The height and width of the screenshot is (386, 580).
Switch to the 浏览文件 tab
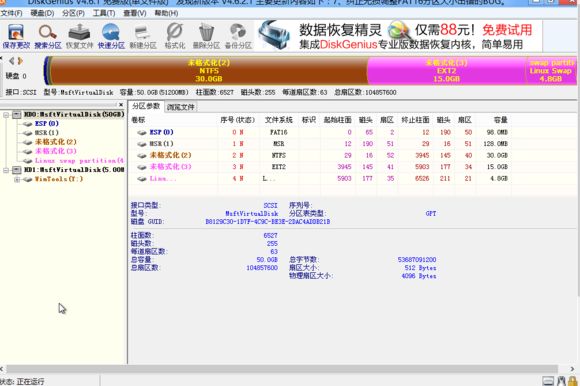(x=181, y=107)
